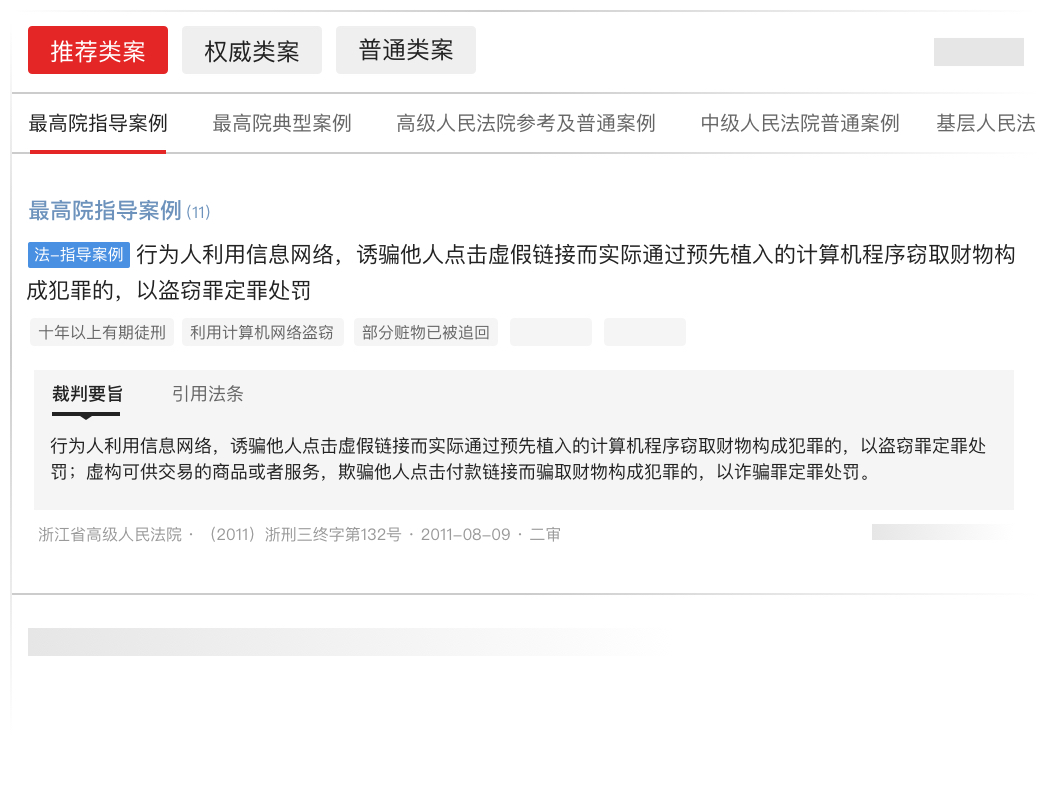Click the 部分赃物已被追回 tag

pyautogui.click(x=426, y=333)
